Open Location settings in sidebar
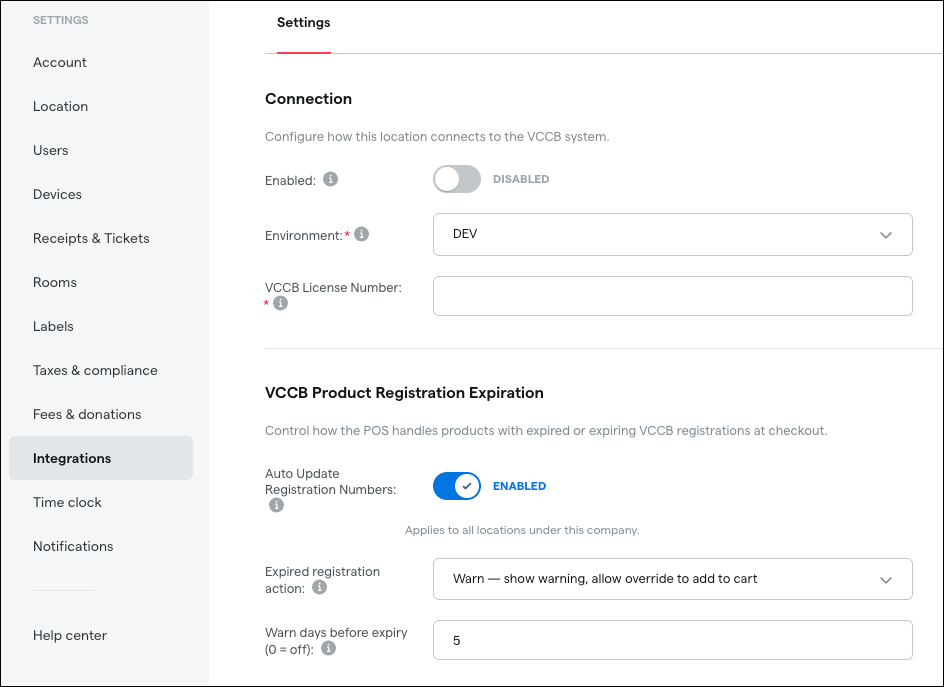The height and width of the screenshot is (687, 944). (60, 107)
